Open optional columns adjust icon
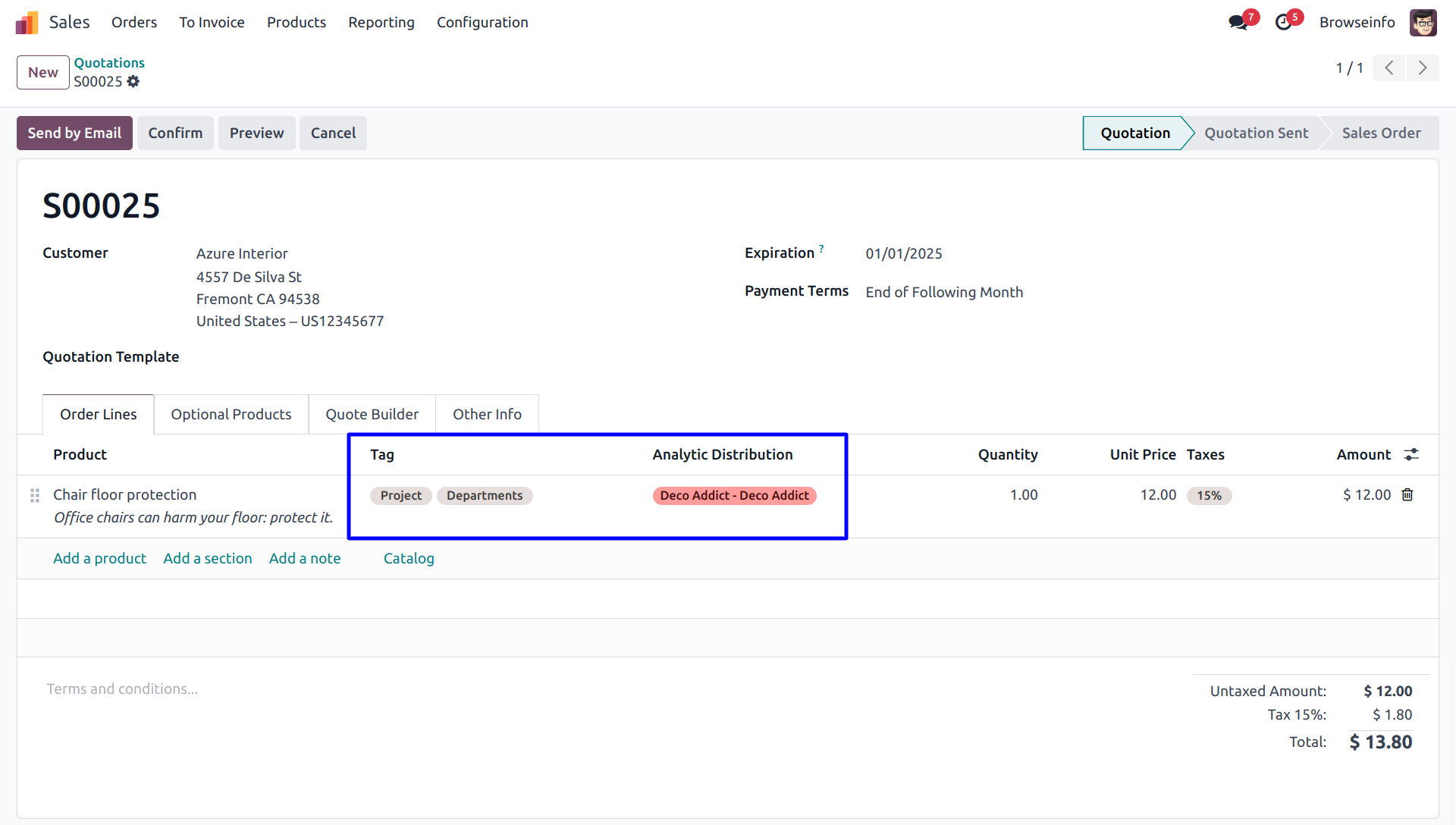1456x825 pixels. 1411,455
